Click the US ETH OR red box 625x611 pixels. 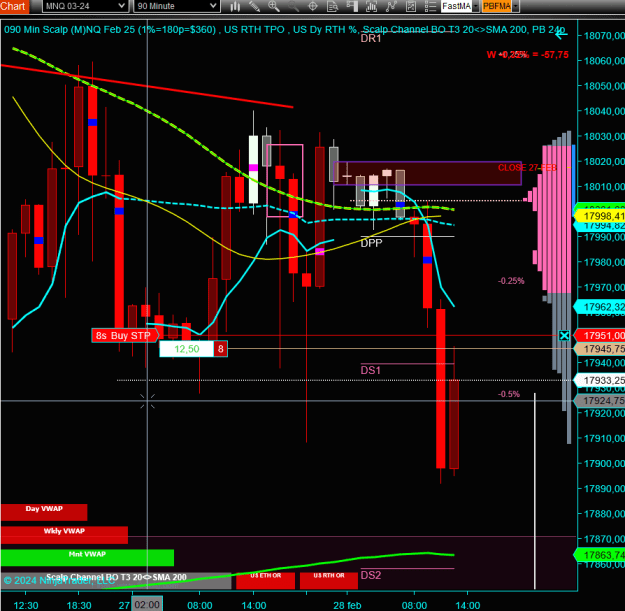265,580
